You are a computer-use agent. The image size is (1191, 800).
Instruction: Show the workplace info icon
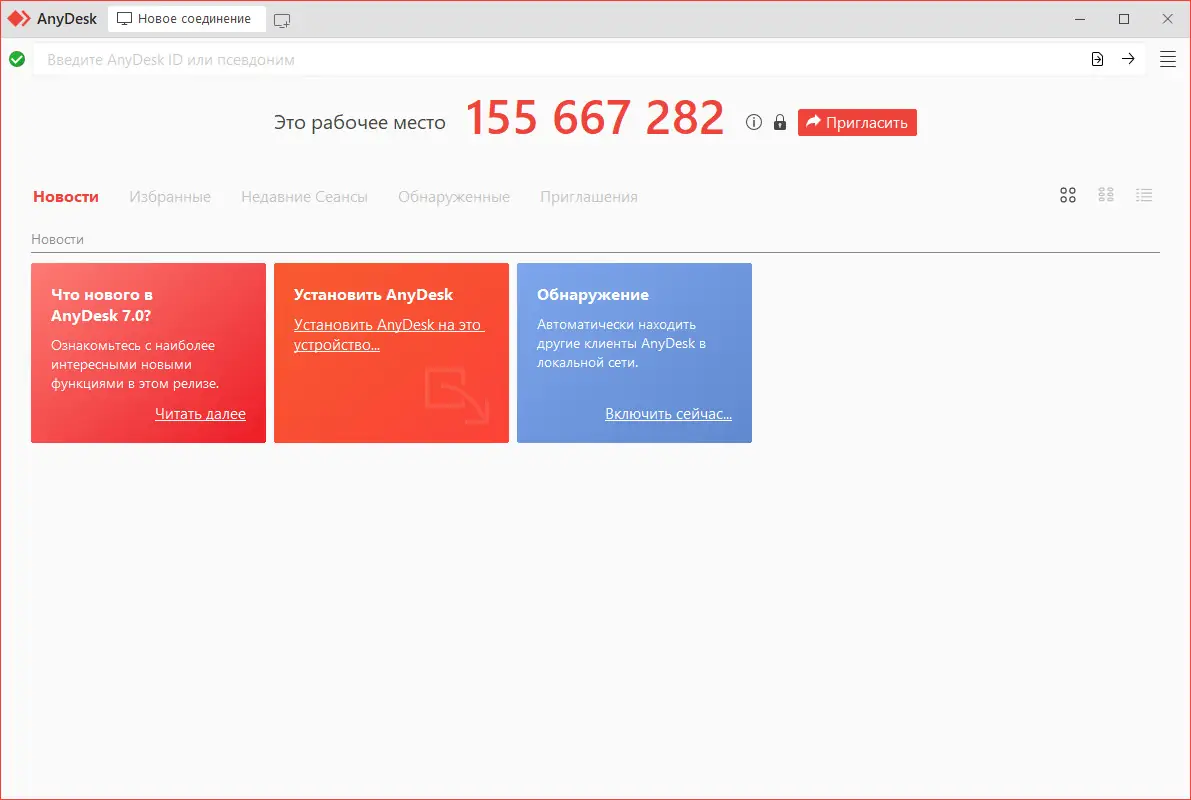click(x=753, y=122)
